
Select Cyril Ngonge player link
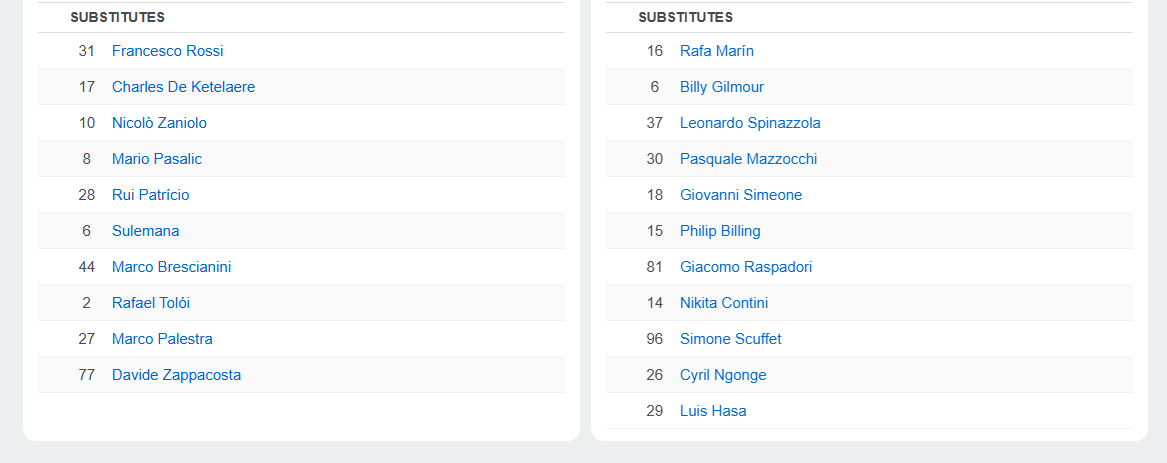[x=723, y=375]
